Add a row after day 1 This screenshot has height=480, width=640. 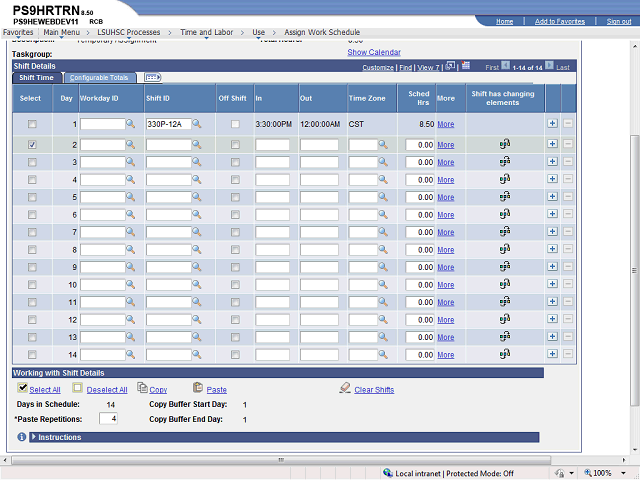[552, 124]
